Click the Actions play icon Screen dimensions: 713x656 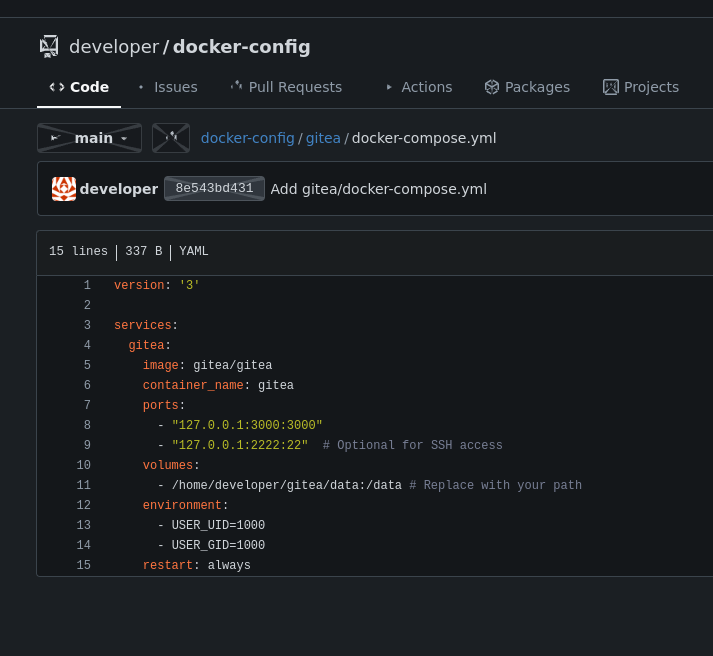[x=389, y=87]
